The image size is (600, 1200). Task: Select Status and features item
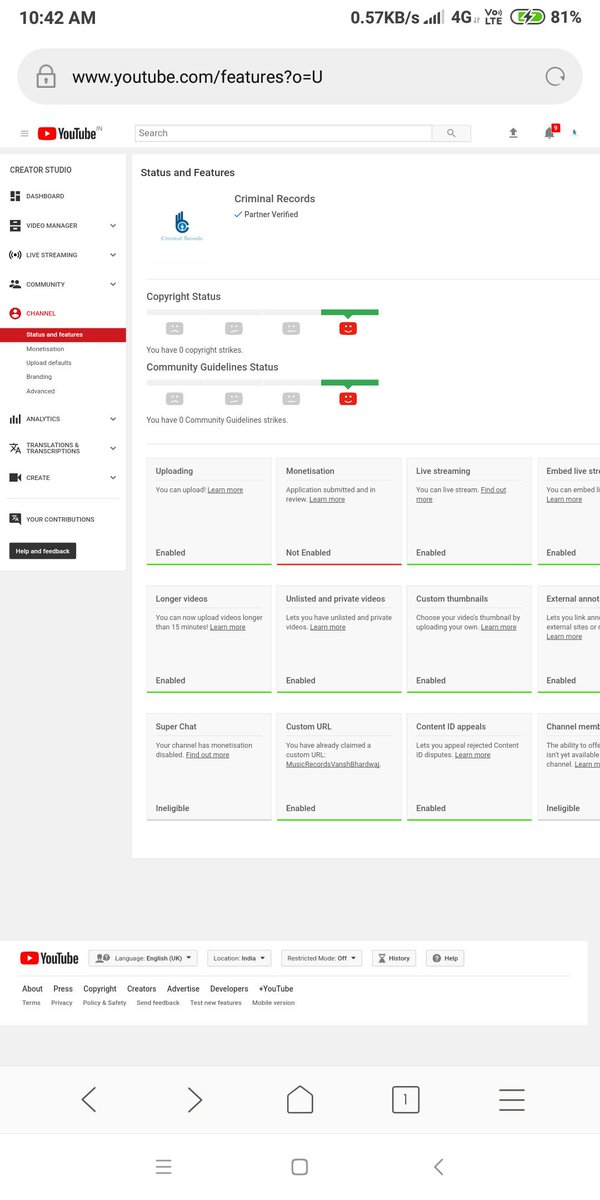pyautogui.click(x=63, y=335)
